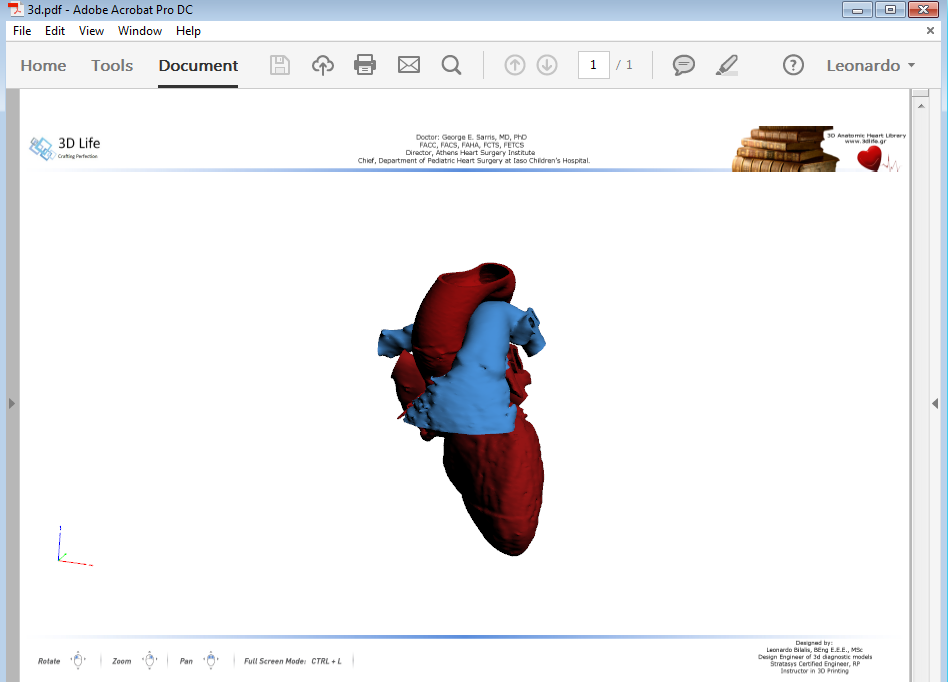Image resolution: width=948 pixels, height=682 pixels.
Task: Open the File menu
Action: point(21,31)
